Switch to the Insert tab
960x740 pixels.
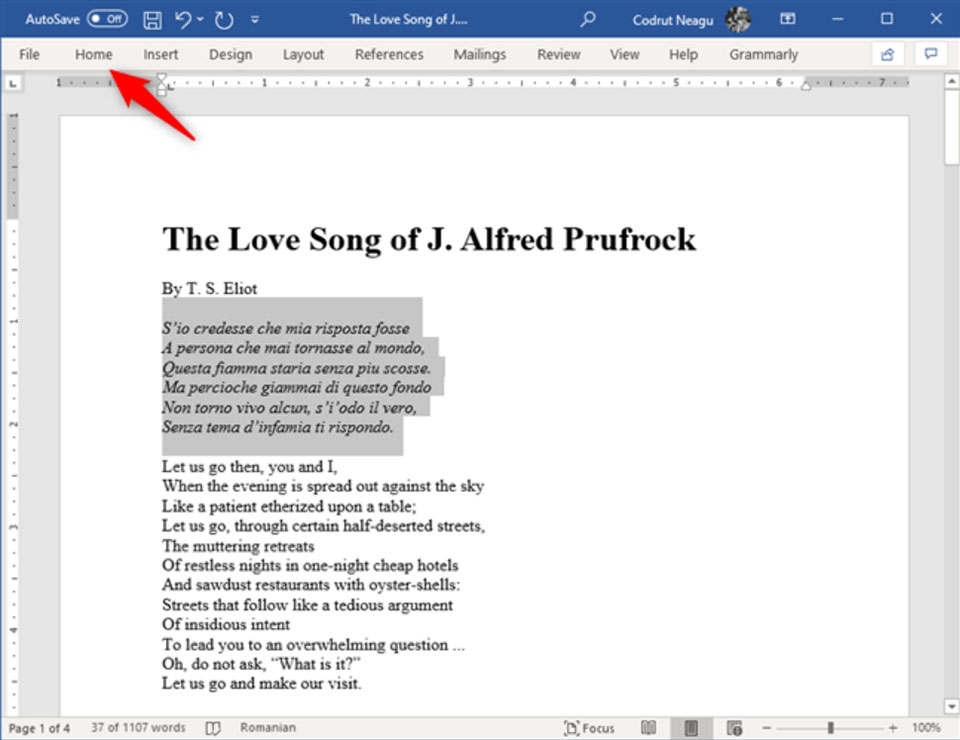(160, 54)
